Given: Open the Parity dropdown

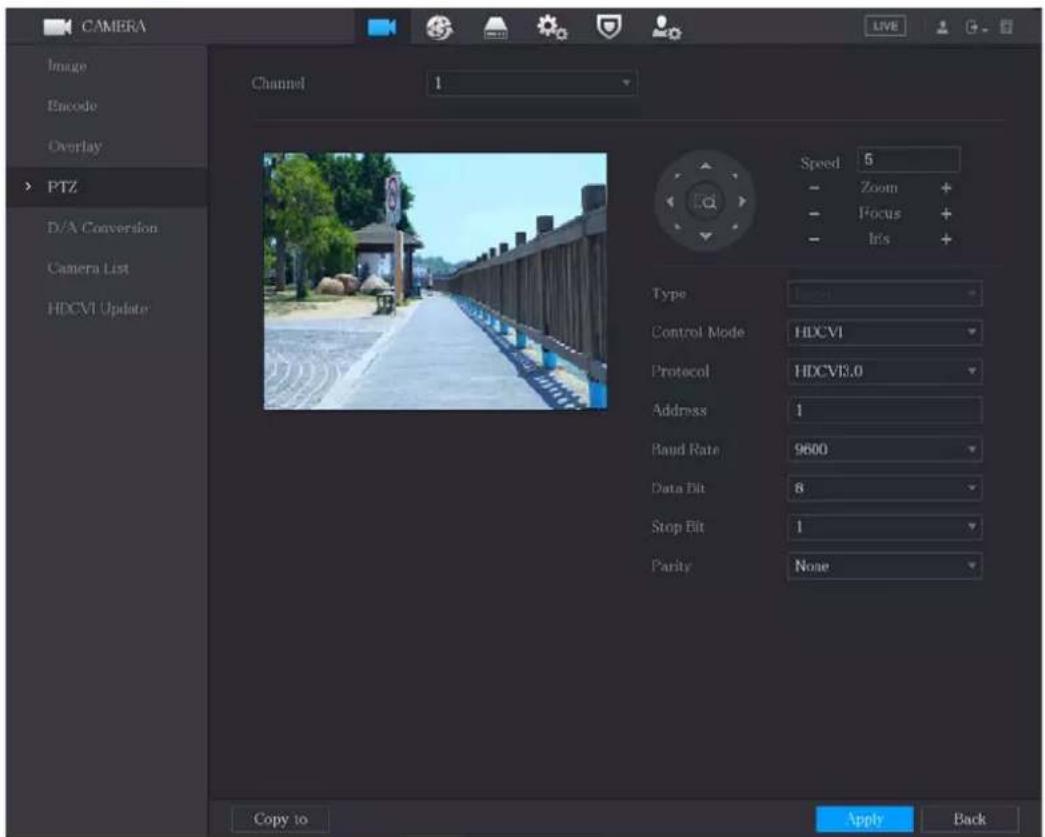Looking at the screenshot, I should coord(884,566).
